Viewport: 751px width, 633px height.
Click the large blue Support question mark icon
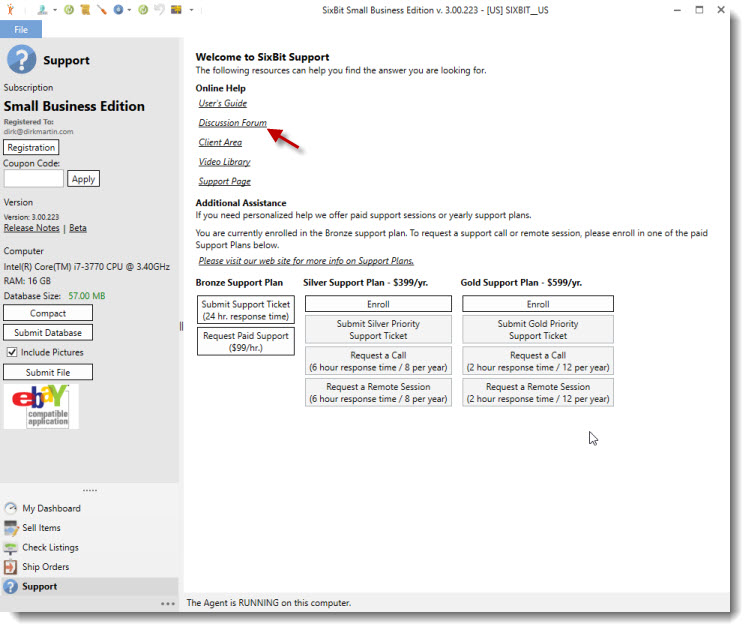point(21,59)
